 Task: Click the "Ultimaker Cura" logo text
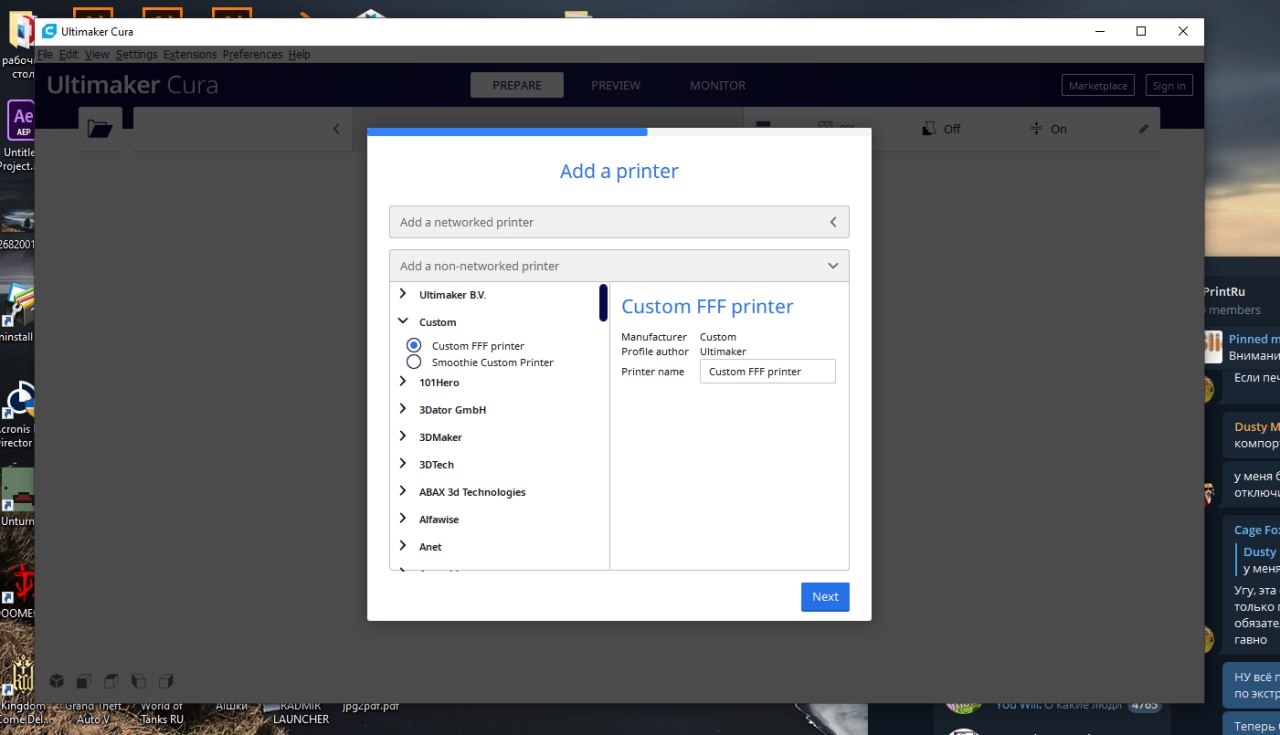pos(132,85)
